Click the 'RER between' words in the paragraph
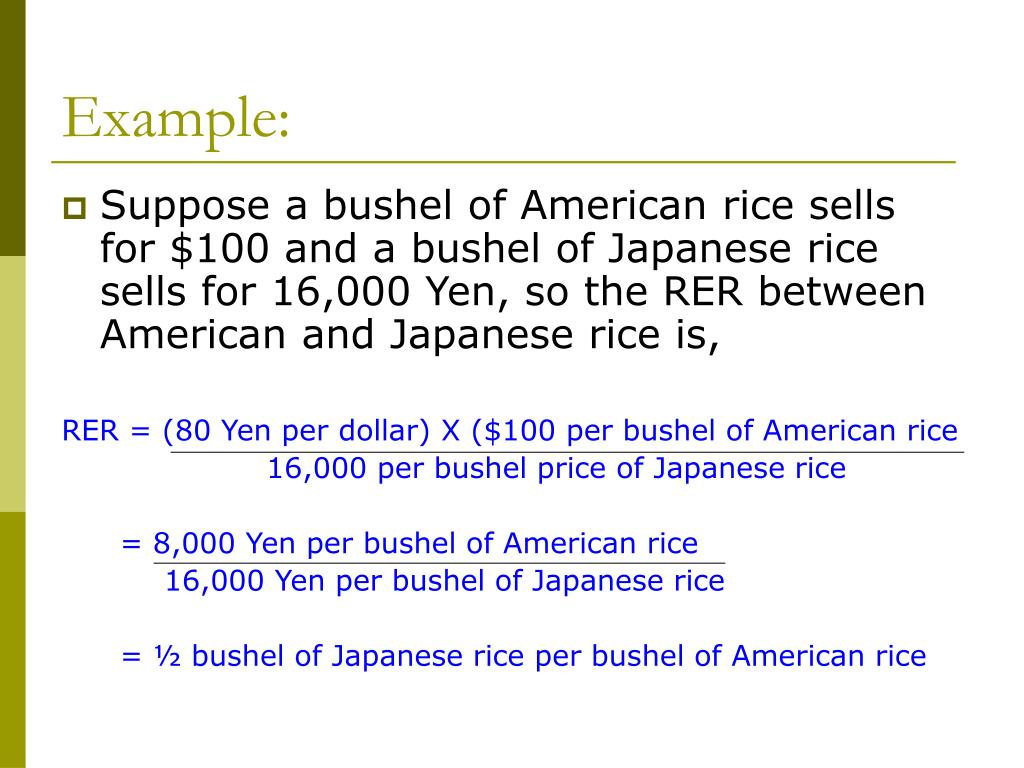Image resolution: width=1024 pixels, height=768 pixels. tap(795, 292)
